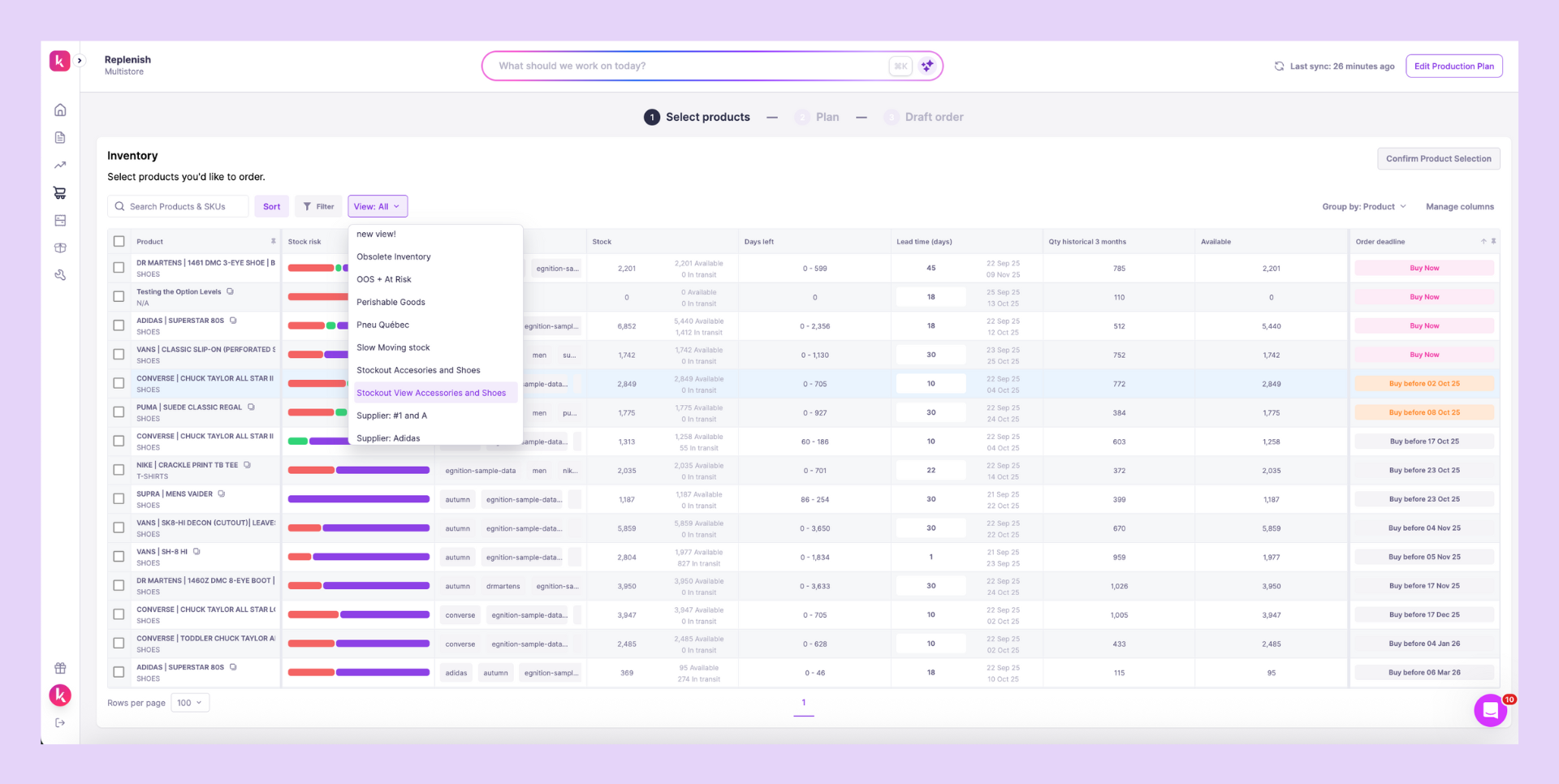Click the AI sparkle icon in the search bar
The height and width of the screenshot is (784, 1559).
pos(927,66)
